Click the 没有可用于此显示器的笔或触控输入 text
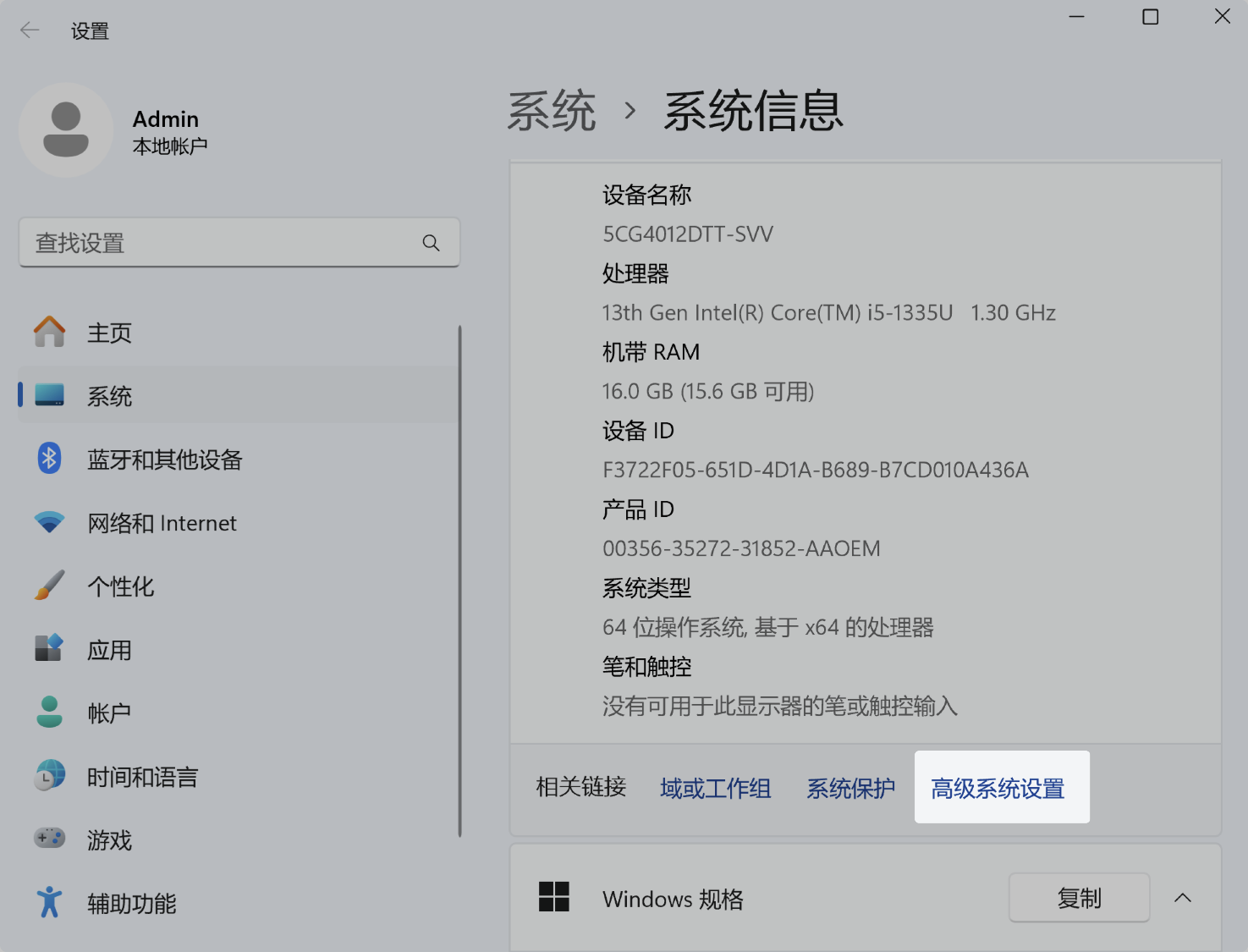This screenshot has width=1248, height=952. (x=779, y=706)
